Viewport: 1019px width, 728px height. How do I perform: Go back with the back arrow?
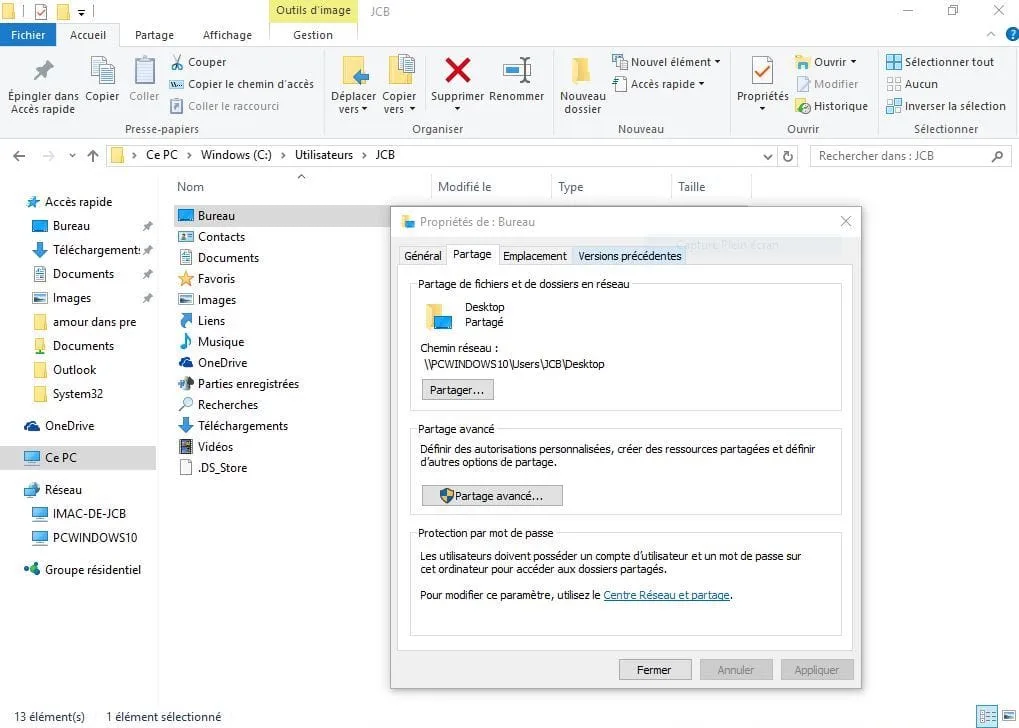point(19,156)
